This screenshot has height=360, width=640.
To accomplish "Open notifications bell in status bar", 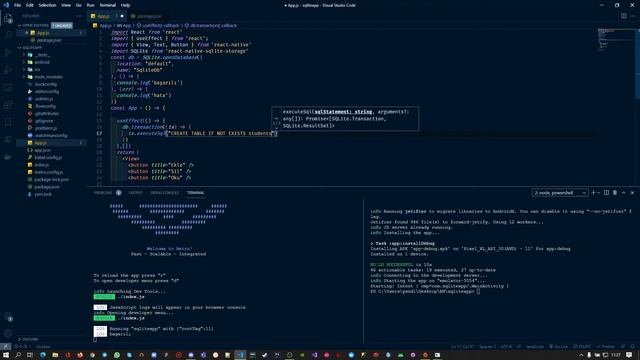I will [632, 347].
